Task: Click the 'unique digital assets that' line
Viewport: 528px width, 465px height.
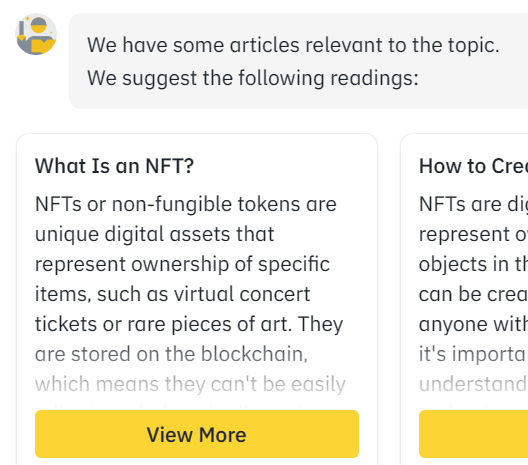Action: tap(155, 234)
